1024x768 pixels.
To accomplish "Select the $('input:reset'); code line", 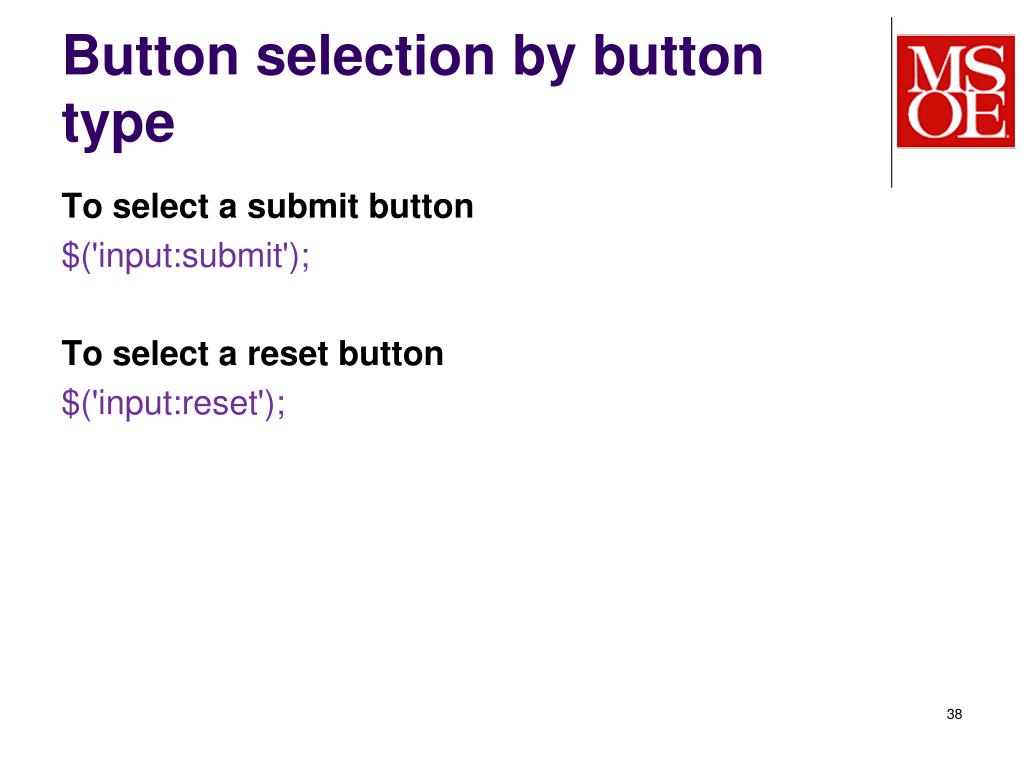I will coord(173,403).
